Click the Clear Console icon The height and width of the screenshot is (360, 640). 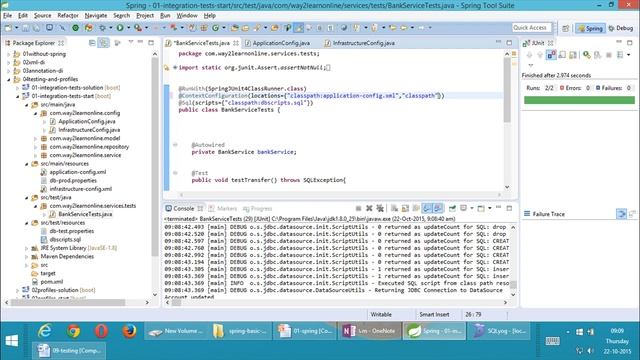(x=394, y=208)
